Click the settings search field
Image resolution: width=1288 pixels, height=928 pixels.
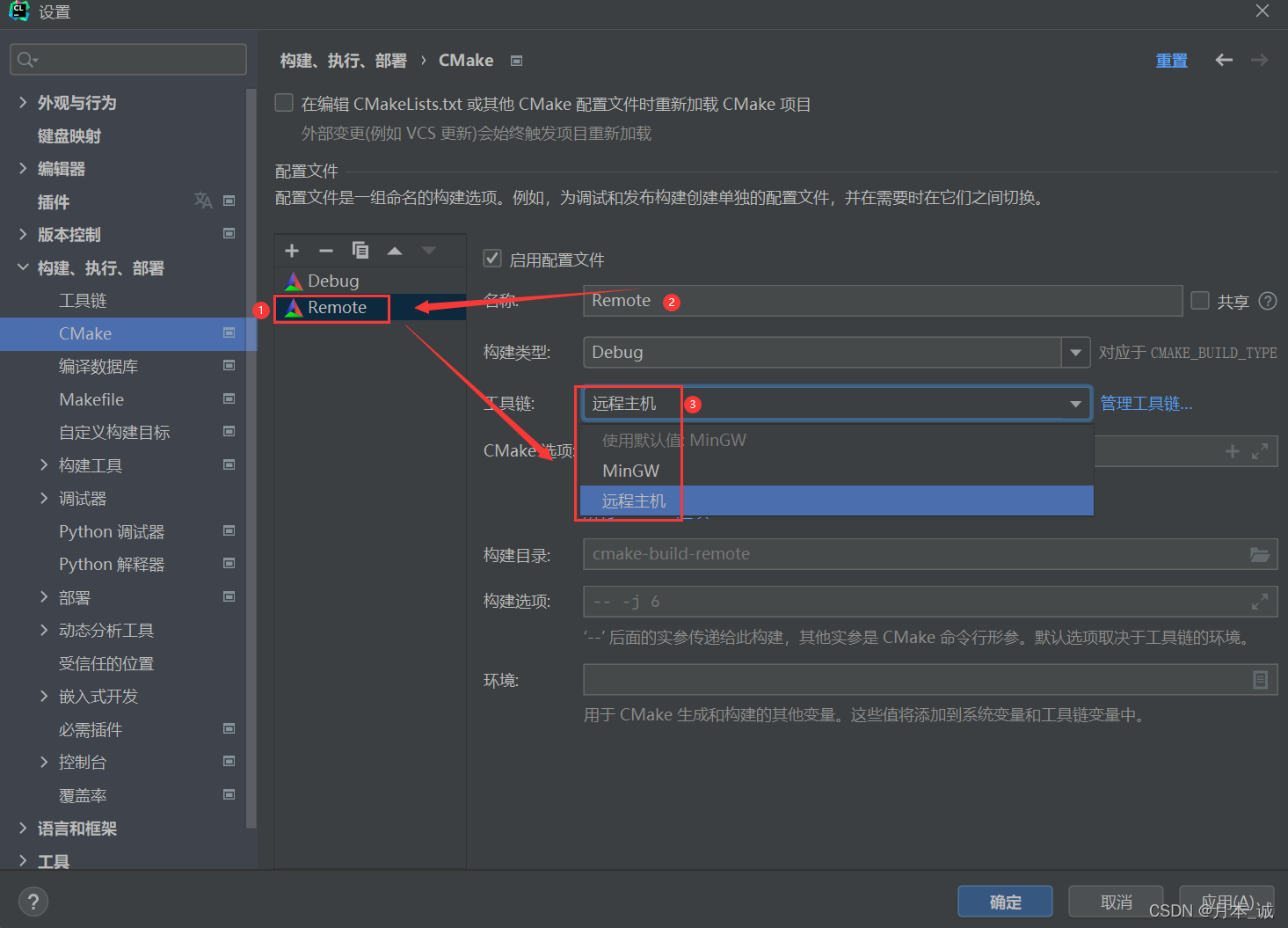pos(127,59)
